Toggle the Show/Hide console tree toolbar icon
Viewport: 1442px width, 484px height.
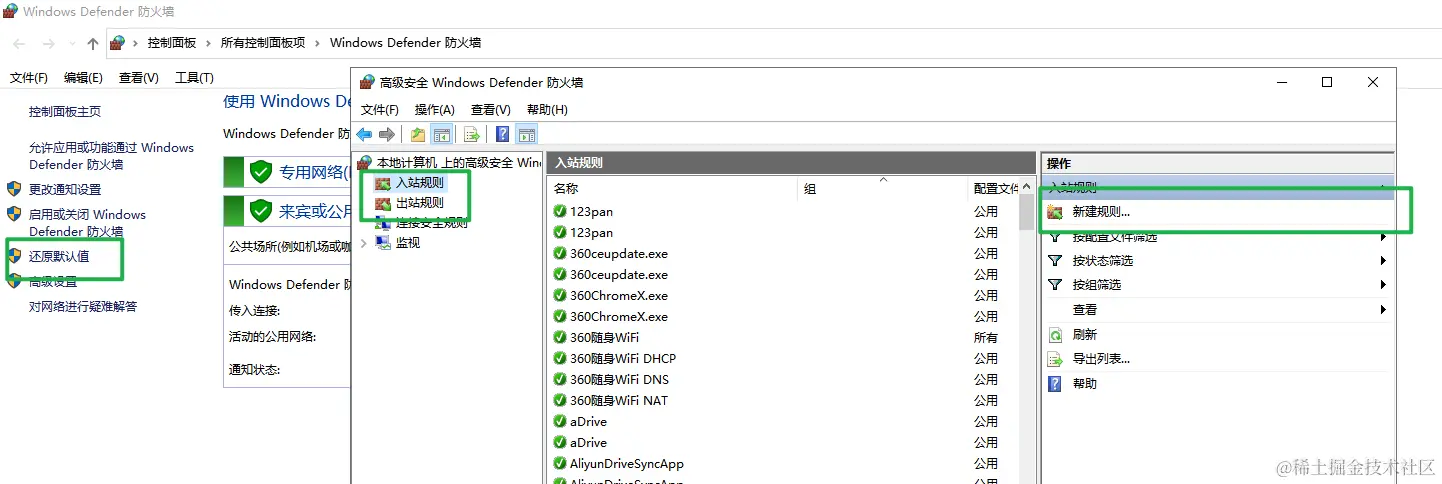click(441, 134)
